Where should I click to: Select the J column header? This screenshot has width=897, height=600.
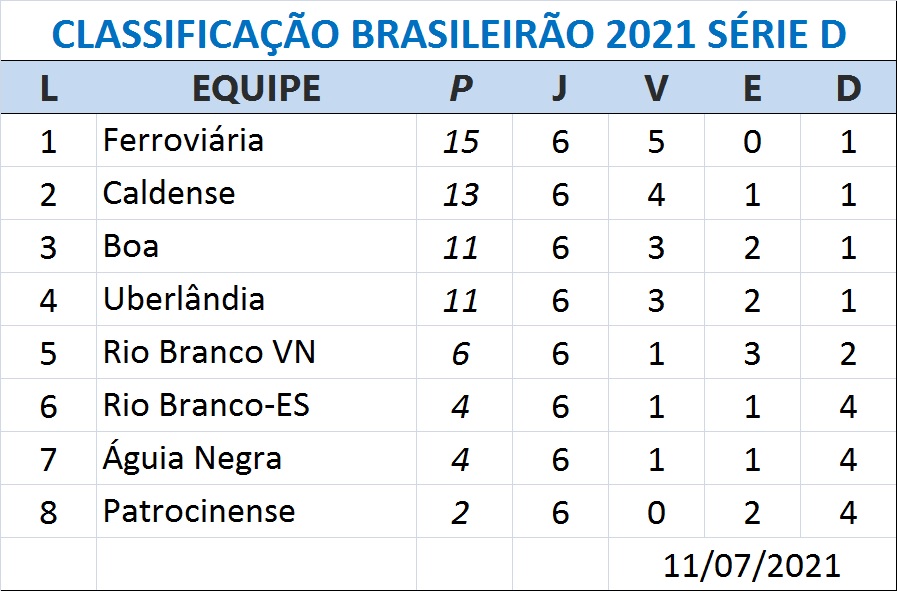(x=559, y=88)
